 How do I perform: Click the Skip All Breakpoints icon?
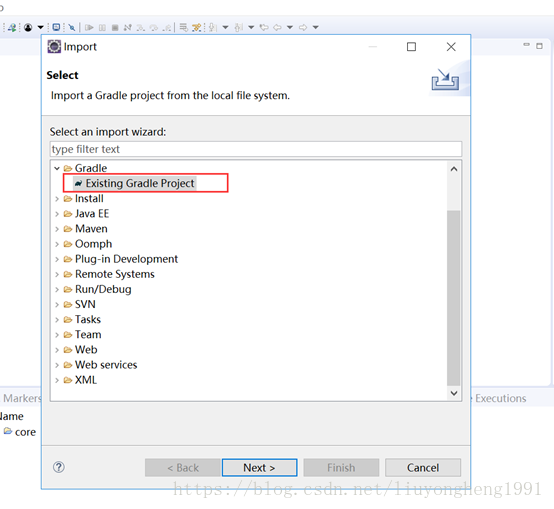pos(71,27)
